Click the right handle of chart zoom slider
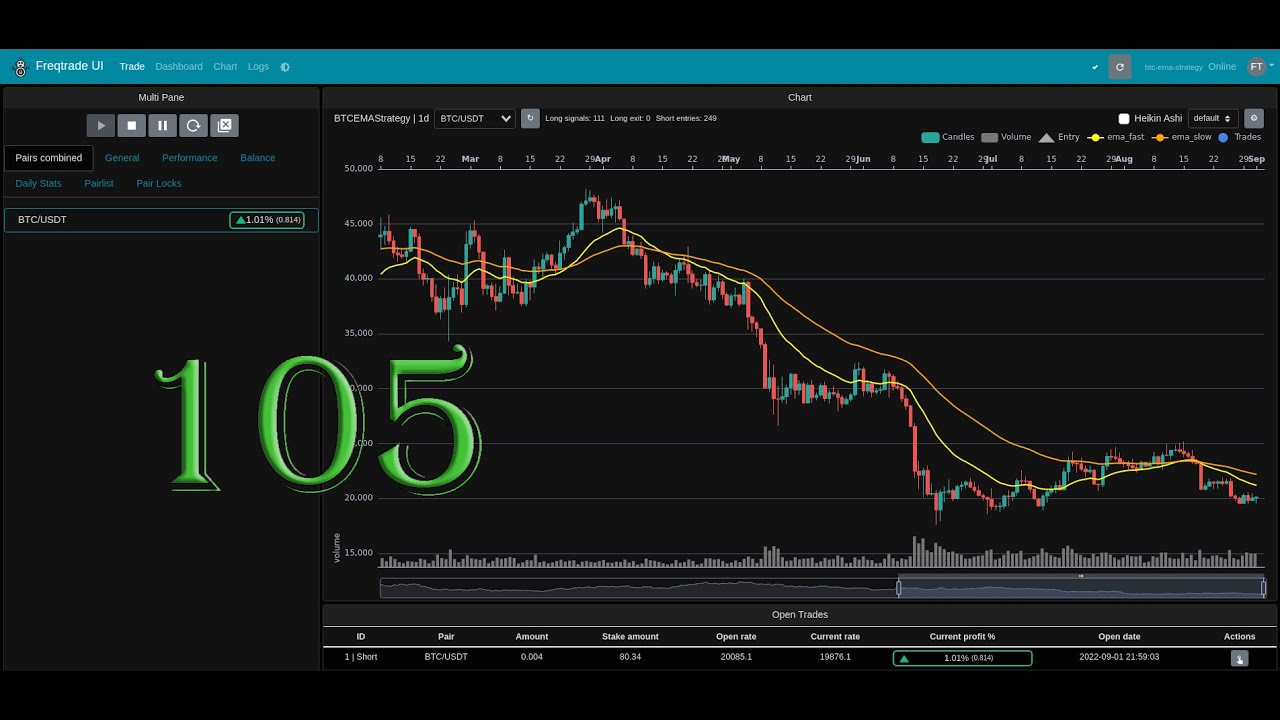 tap(1264, 588)
